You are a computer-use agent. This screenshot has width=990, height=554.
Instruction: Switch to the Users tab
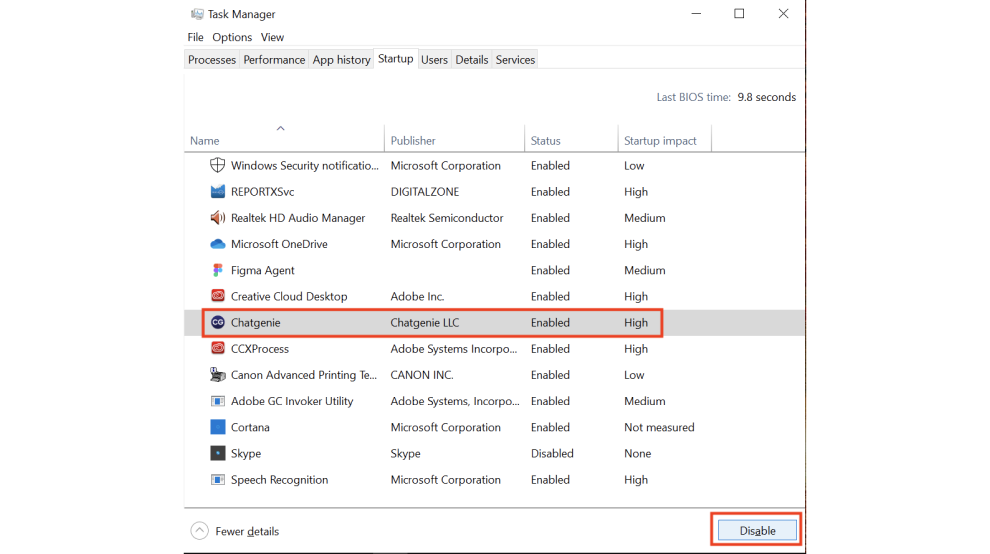(x=434, y=59)
